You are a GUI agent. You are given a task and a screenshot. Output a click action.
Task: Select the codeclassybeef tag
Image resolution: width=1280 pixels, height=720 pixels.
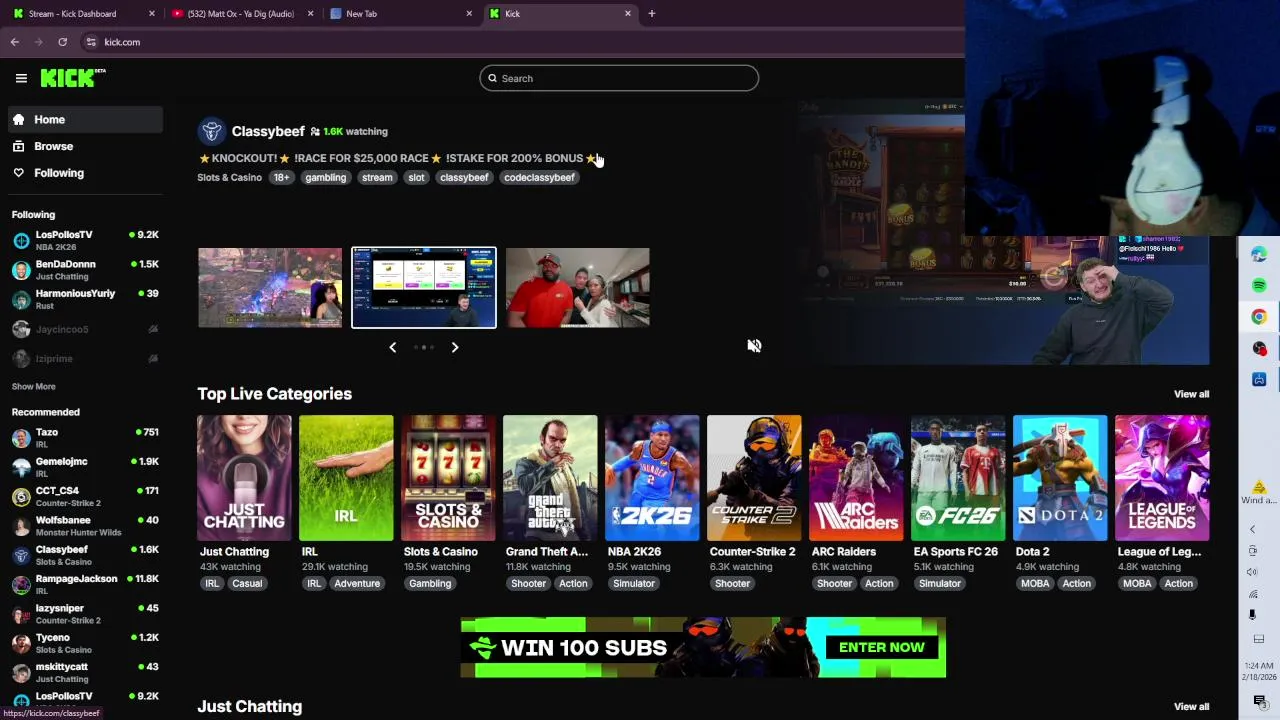pyautogui.click(x=539, y=177)
